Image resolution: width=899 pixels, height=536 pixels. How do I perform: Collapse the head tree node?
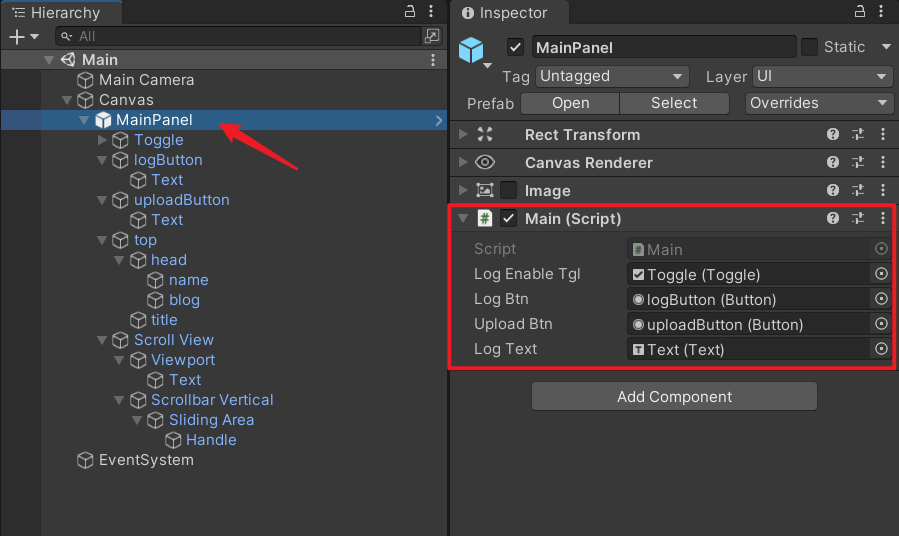tap(119, 260)
